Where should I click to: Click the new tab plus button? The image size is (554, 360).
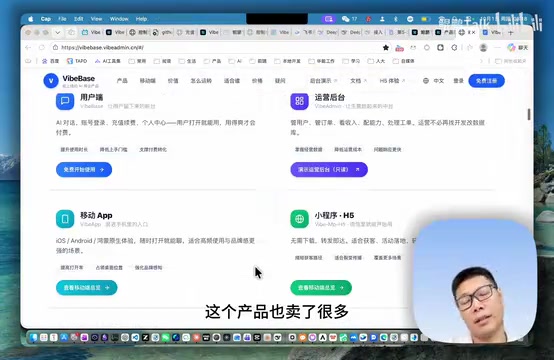point(511,33)
